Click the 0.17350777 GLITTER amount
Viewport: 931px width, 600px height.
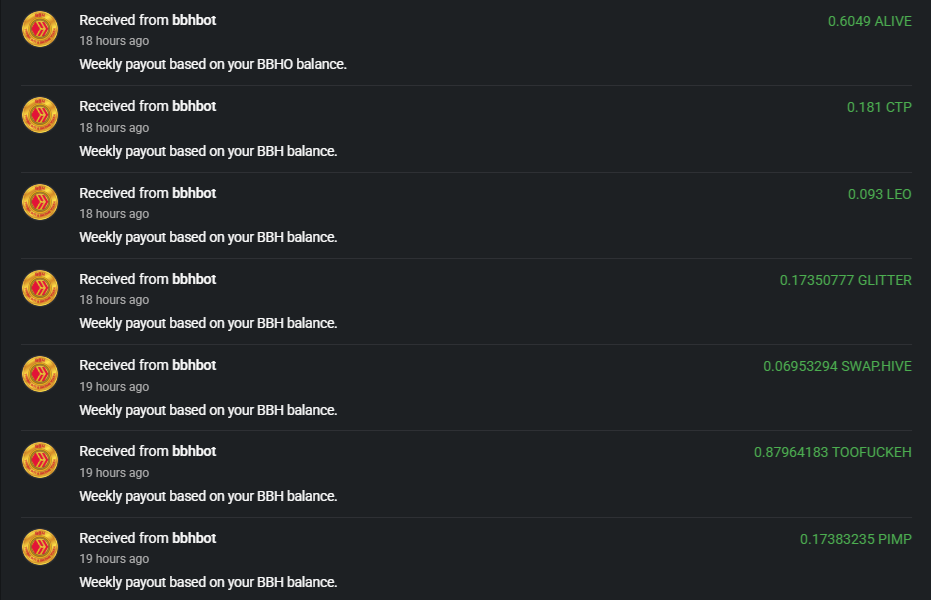[x=845, y=280]
